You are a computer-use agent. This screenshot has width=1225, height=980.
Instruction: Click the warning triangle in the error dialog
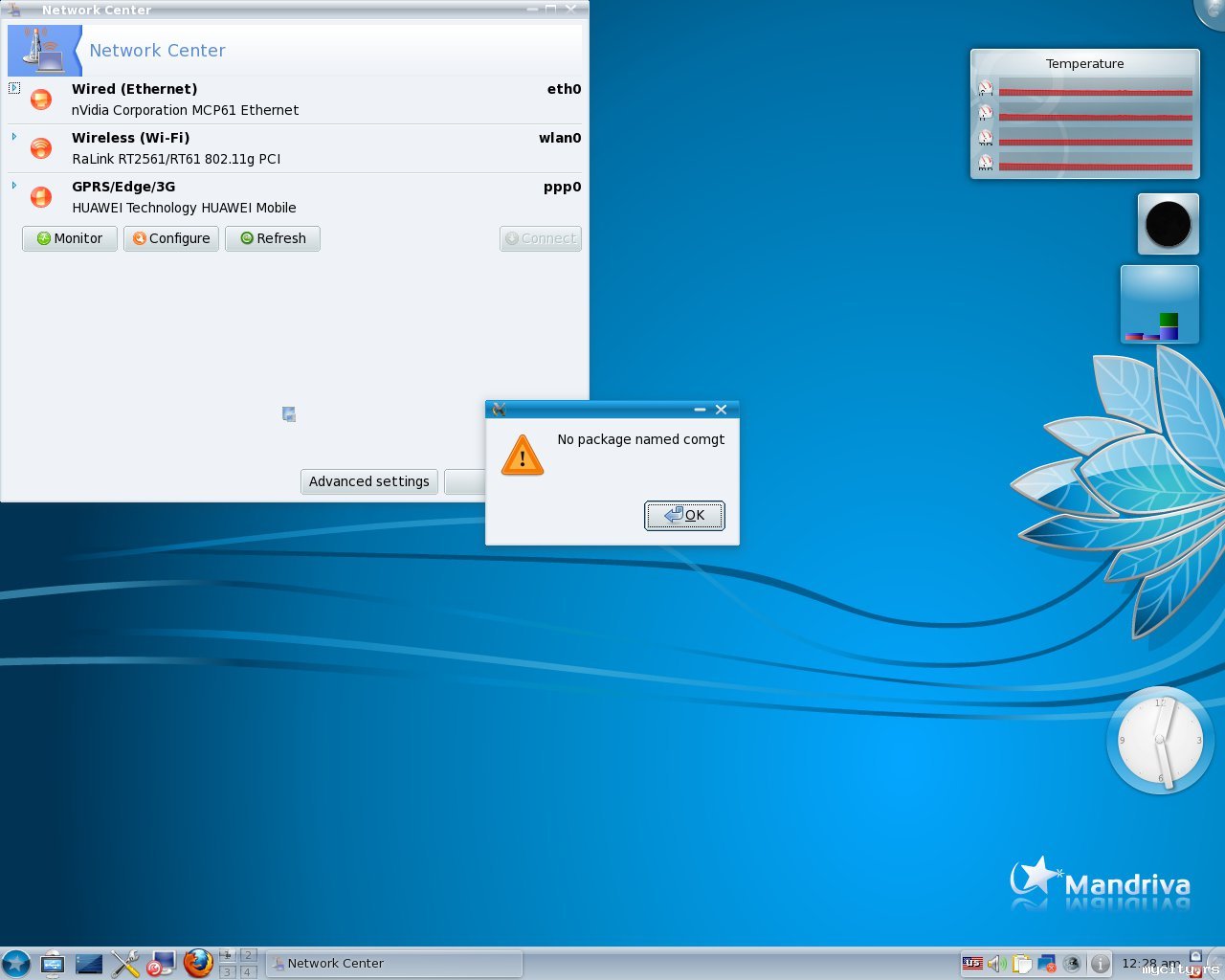pyautogui.click(x=523, y=456)
